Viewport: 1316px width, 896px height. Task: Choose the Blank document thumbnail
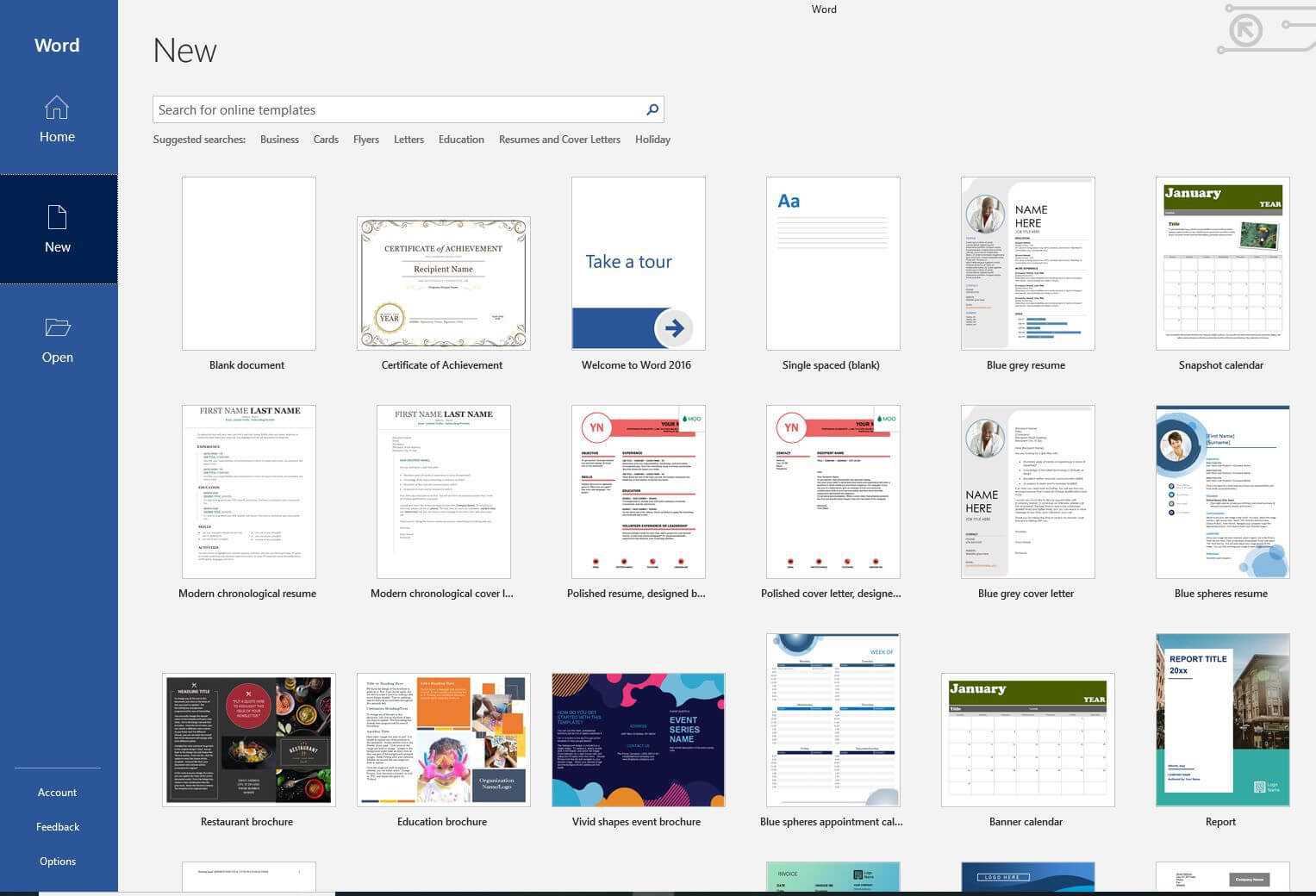pos(248,264)
